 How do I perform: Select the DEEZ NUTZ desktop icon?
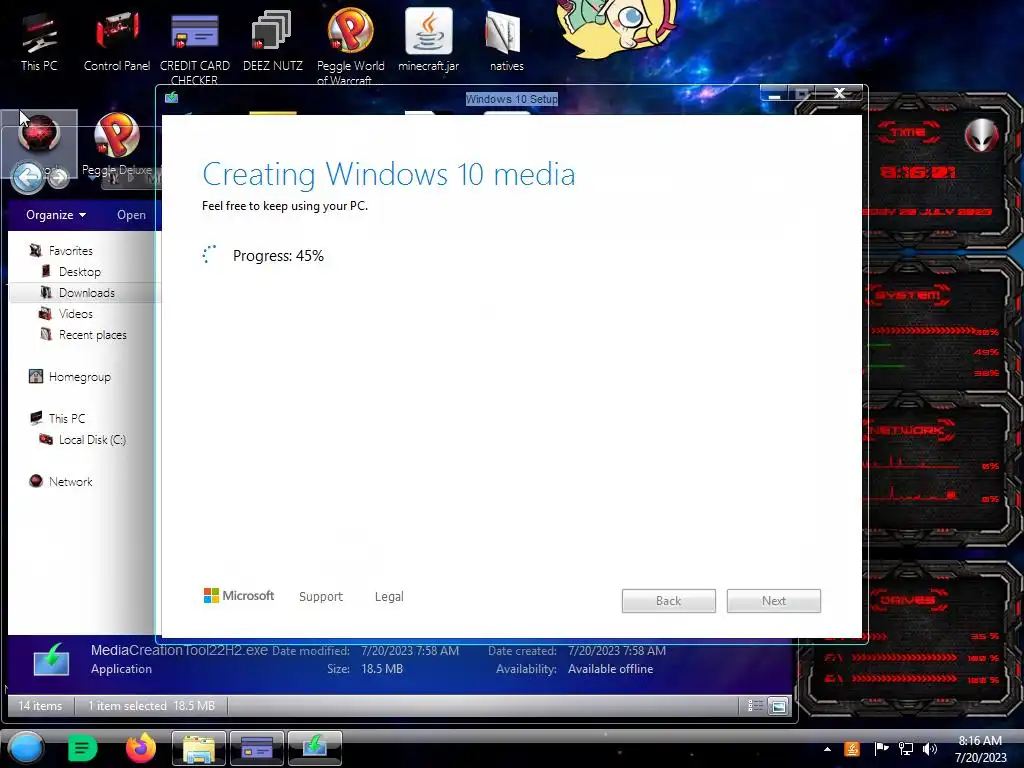pos(272,41)
